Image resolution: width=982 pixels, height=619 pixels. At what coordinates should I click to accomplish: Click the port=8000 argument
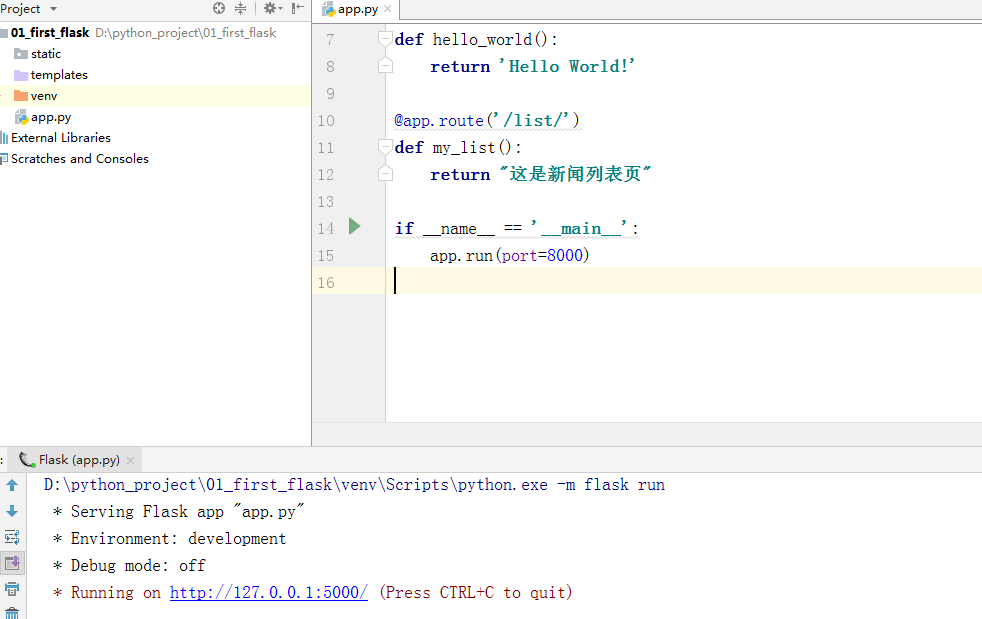point(542,256)
